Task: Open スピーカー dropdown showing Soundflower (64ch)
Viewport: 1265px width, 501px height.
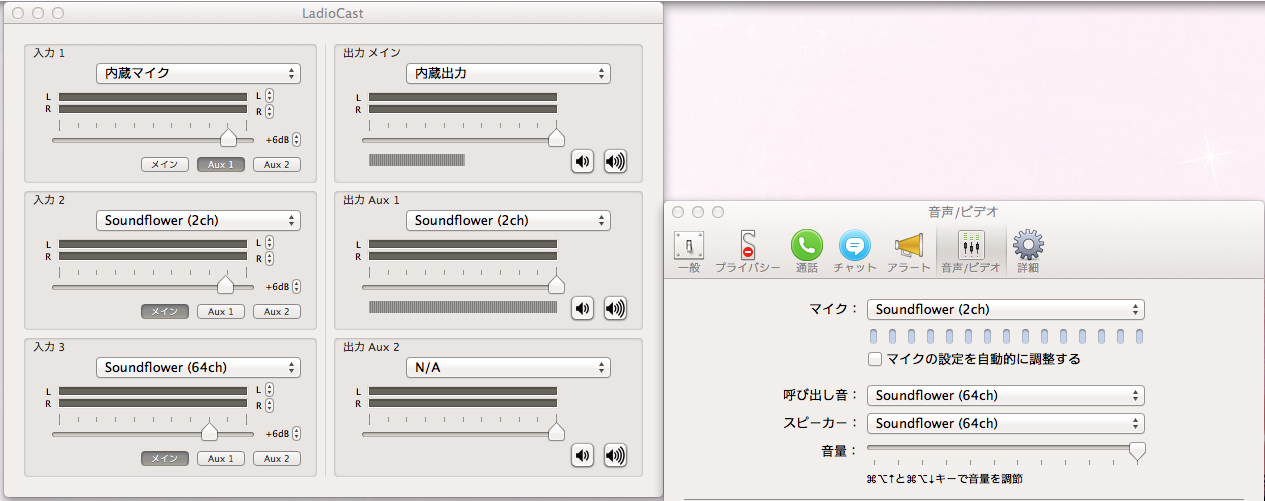Action: (1005, 423)
